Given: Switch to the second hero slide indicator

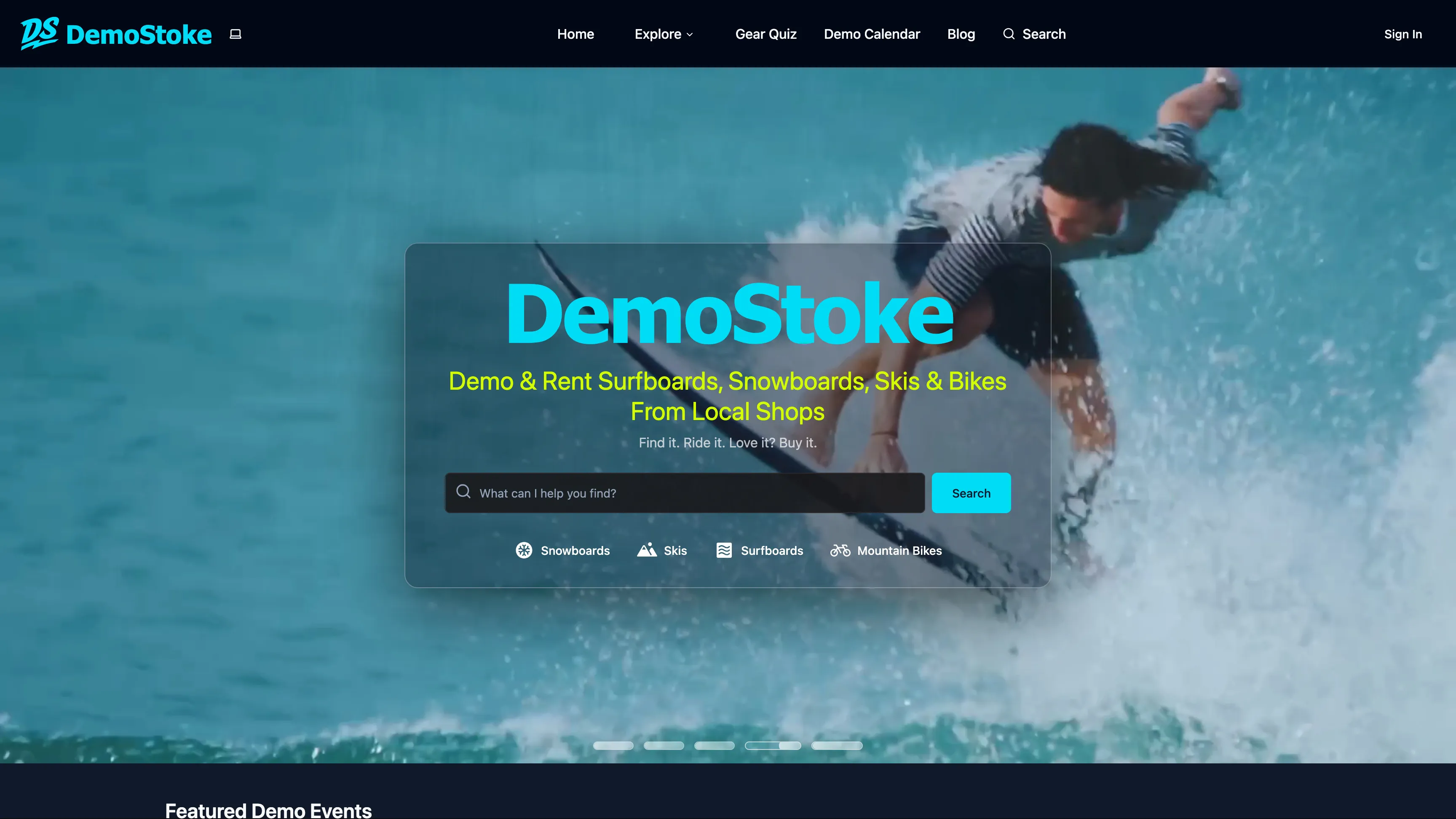Looking at the screenshot, I should point(664,746).
